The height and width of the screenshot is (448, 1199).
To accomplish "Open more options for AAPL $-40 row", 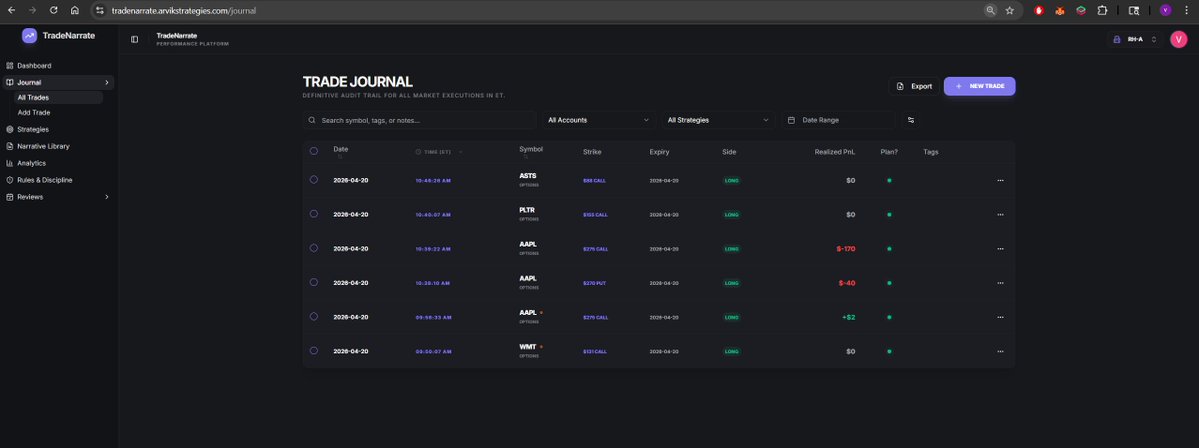I will click(1000, 283).
